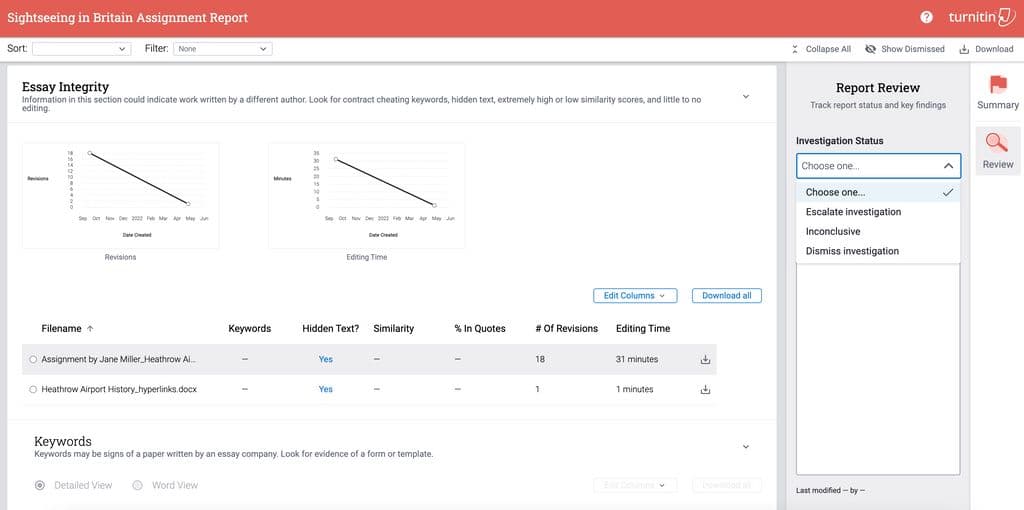The image size is (1024, 510).
Task: Choose Dismiss investigation option
Action: (x=852, y=251)
